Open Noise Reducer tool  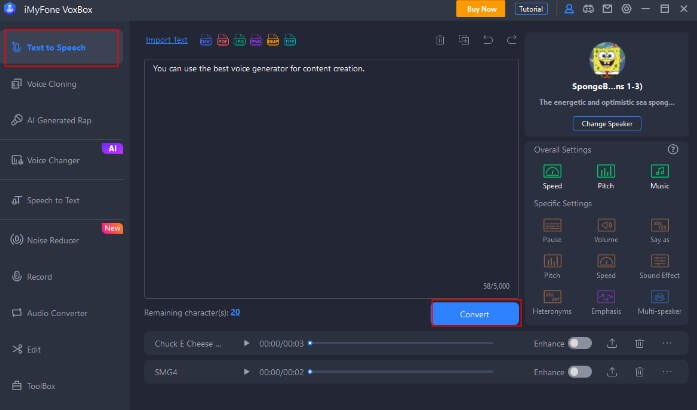coord(45,240)
